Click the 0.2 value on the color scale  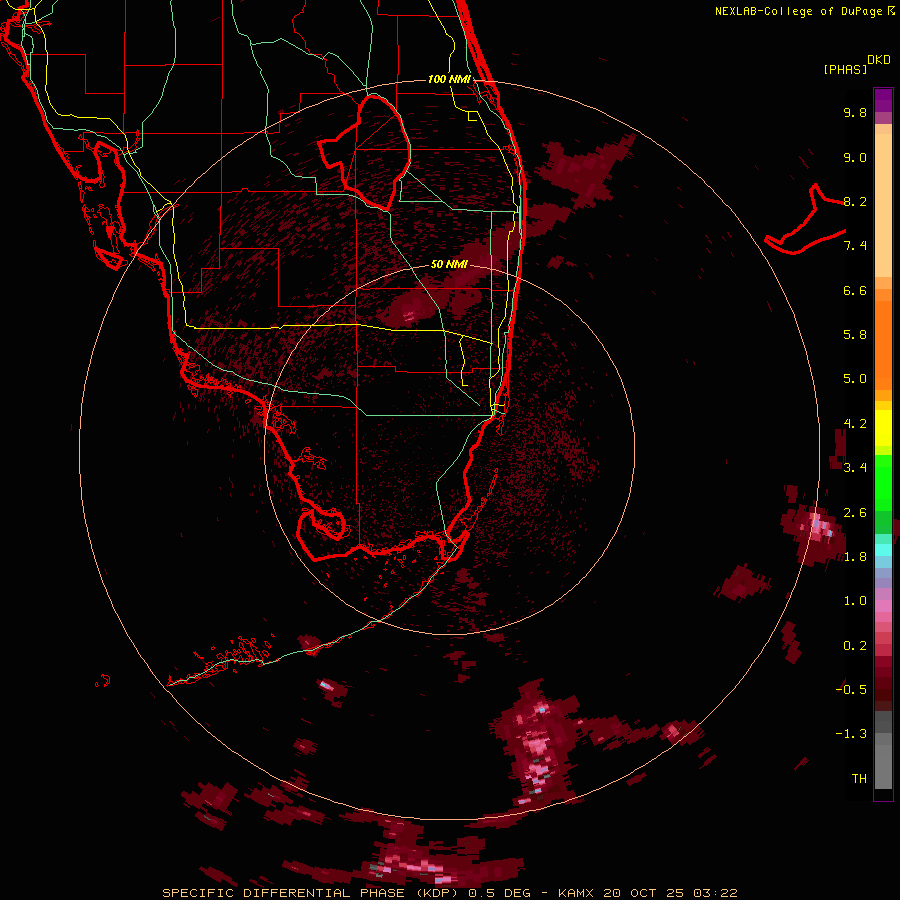(855, 646)
